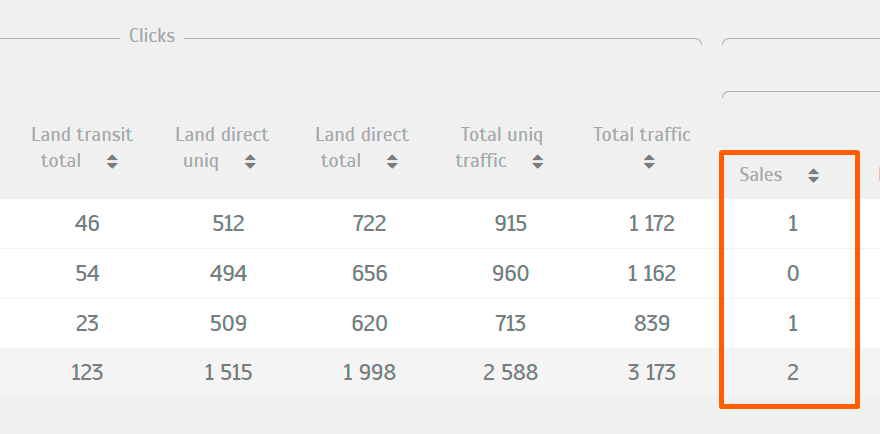Select Land transit total summary value 123
The image size is (880, 434).
(x=87, y=373)
